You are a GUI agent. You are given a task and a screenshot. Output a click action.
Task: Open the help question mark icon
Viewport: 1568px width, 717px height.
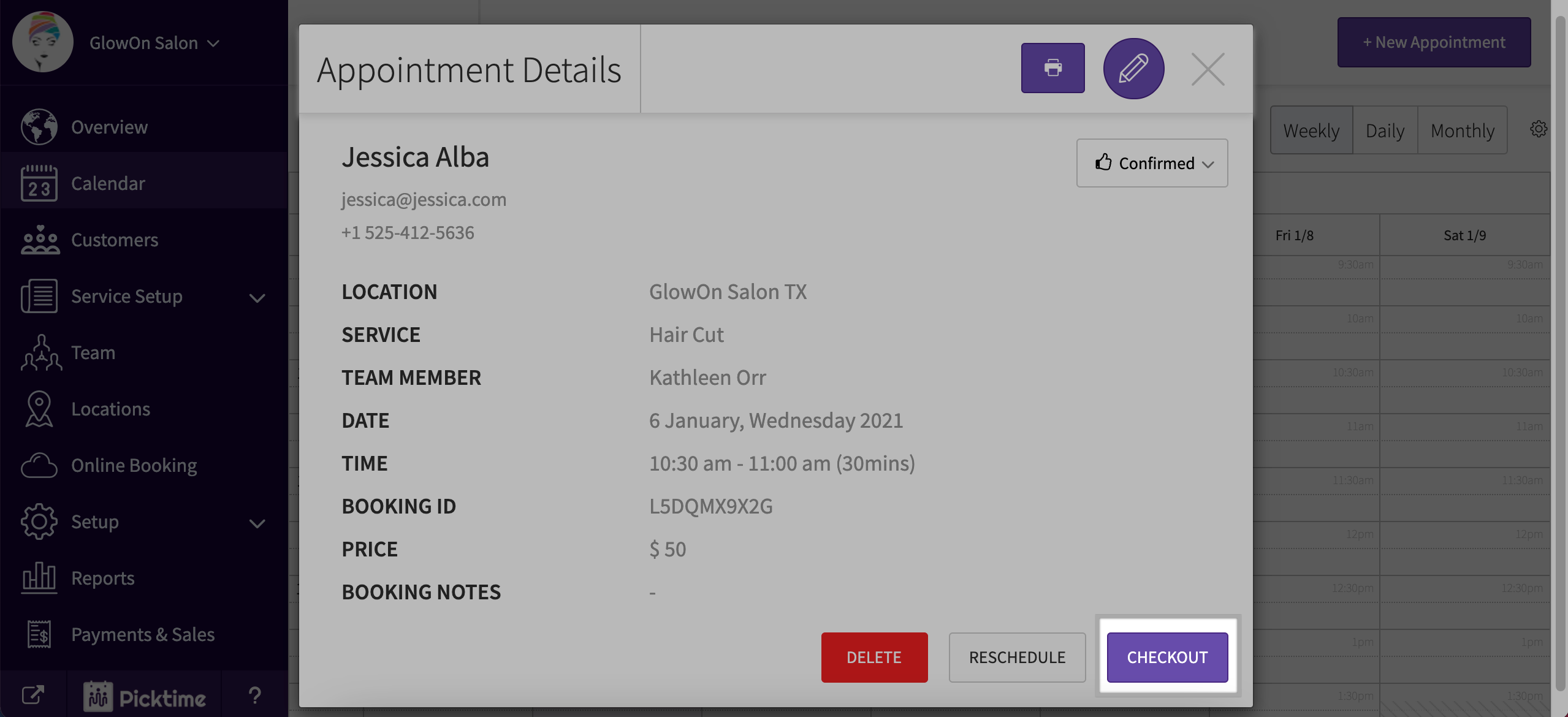click(x=254, y=696)
